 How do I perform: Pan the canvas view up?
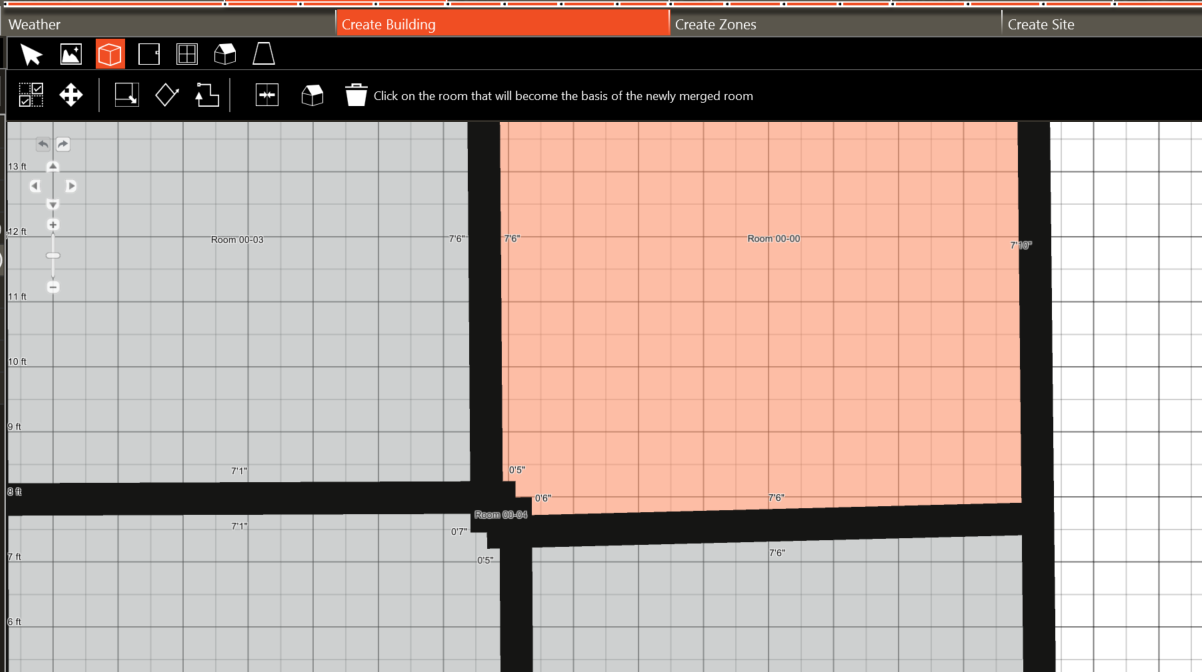click(x=53, y=167)
